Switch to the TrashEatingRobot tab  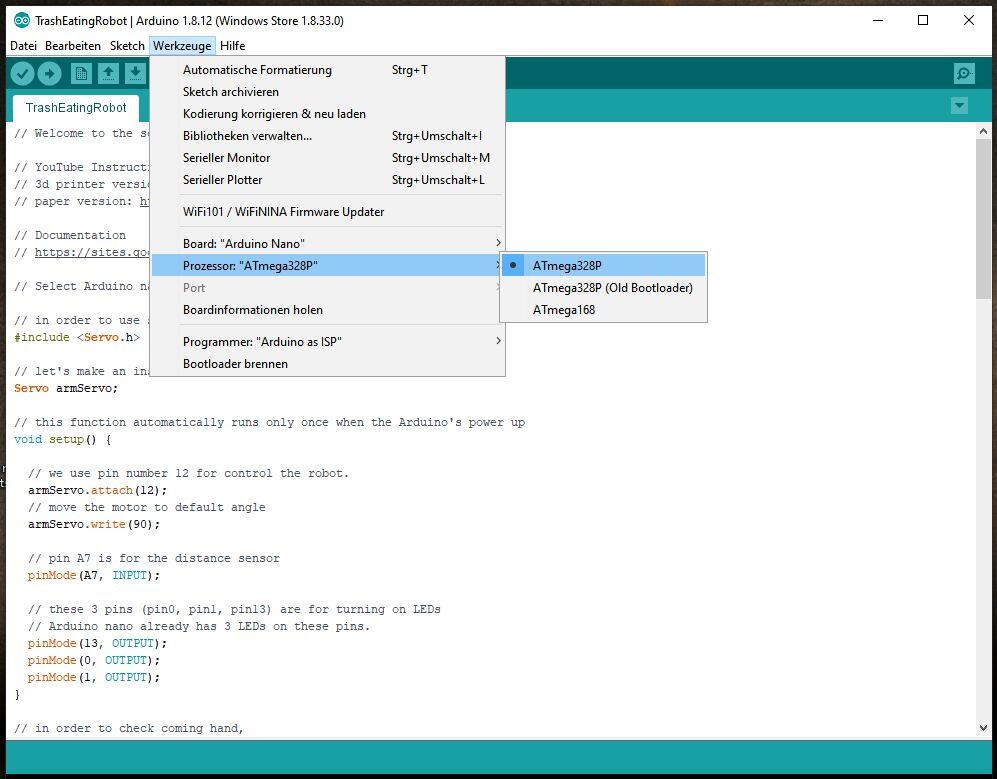point(76,108)
